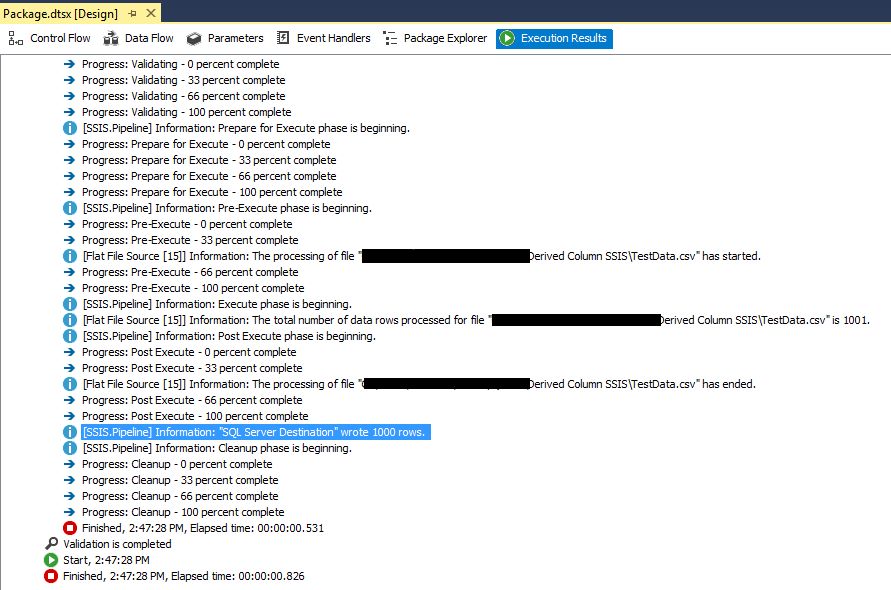Select 'Prepare for Execute phase is beginning' message

pos(246,128)
